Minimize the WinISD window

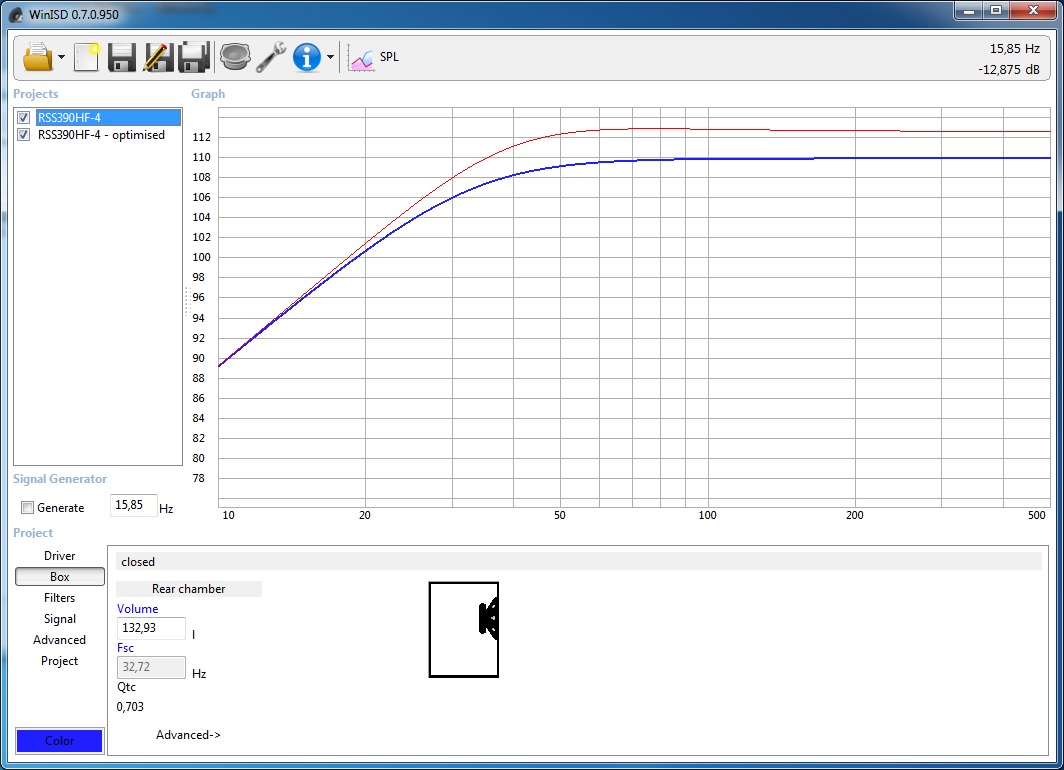(969, 11)
